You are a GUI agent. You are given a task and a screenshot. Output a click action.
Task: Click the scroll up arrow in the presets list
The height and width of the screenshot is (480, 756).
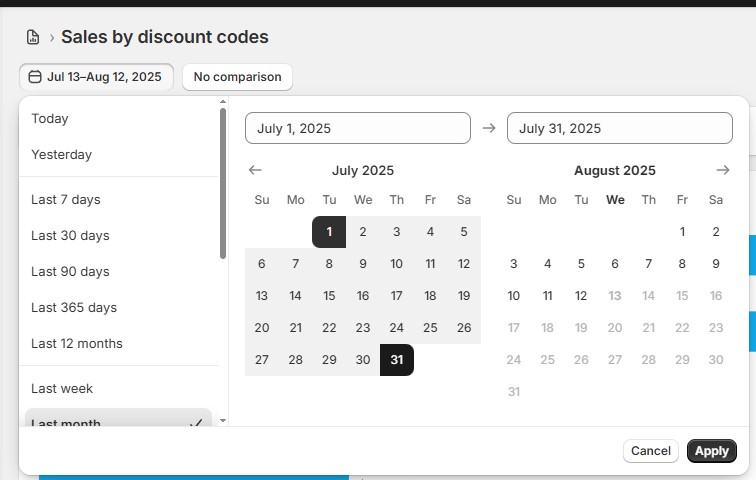pos(223,102)
